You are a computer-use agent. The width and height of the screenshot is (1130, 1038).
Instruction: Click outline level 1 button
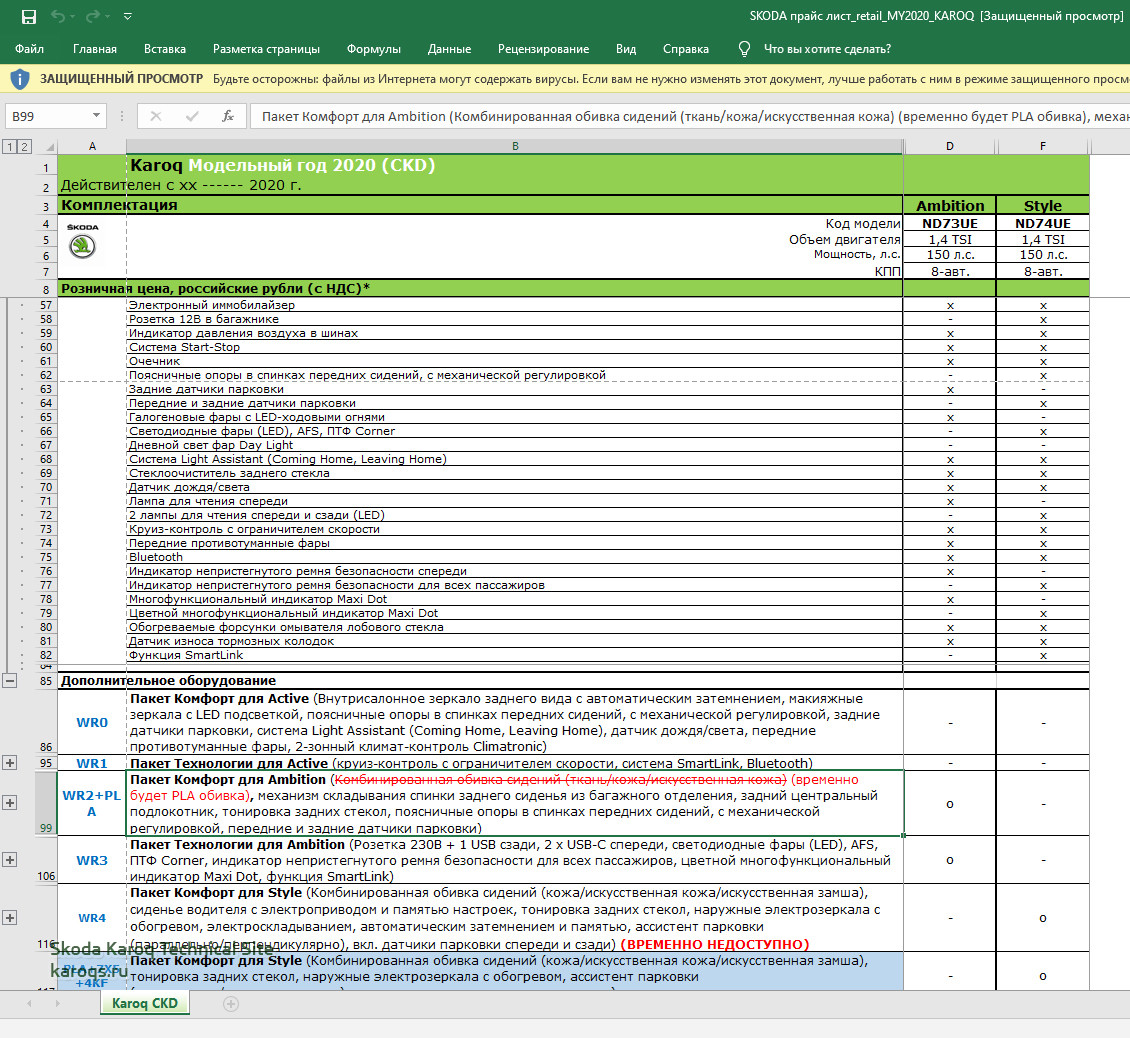point(9,146)
